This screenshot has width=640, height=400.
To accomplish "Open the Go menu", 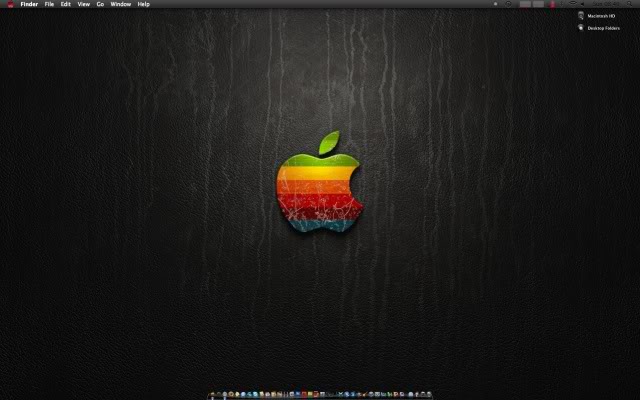I will pyautogui.click(x=100, y=4).
